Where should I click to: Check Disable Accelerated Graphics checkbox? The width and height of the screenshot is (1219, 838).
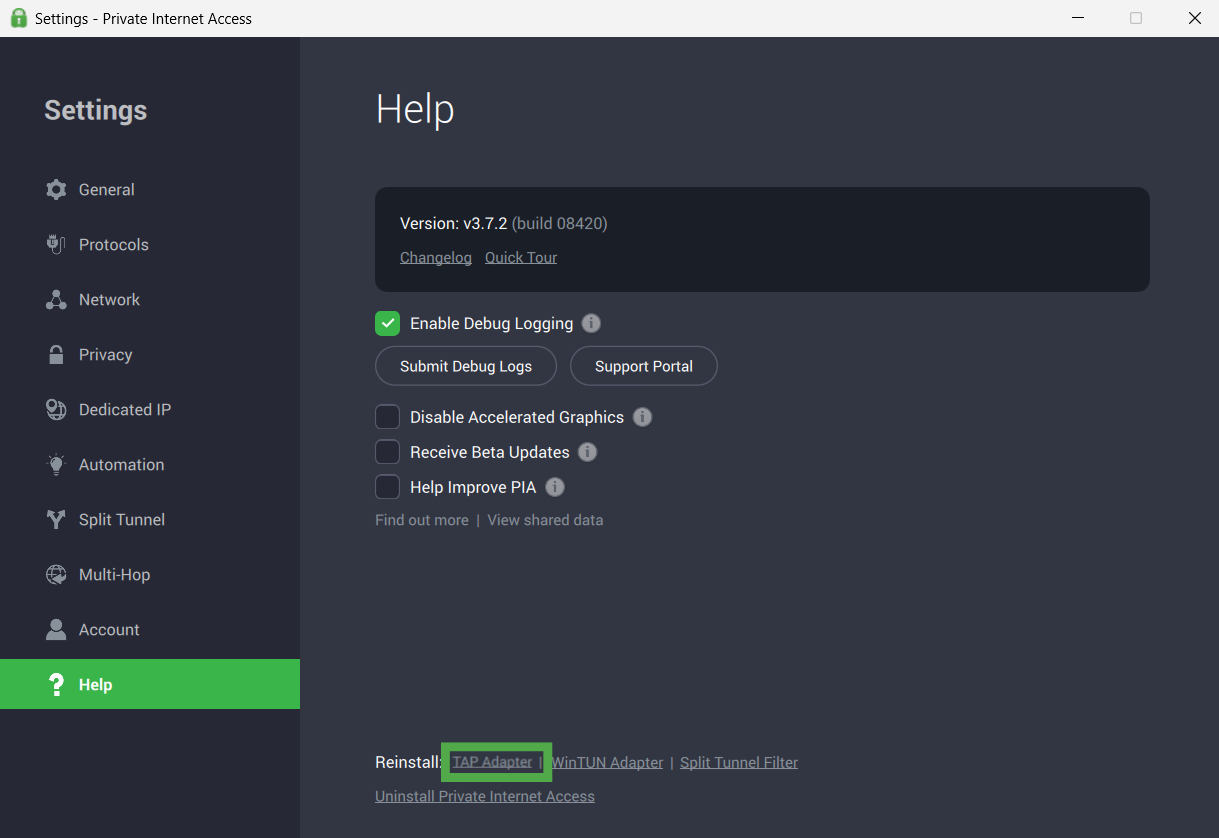[387, 417]
